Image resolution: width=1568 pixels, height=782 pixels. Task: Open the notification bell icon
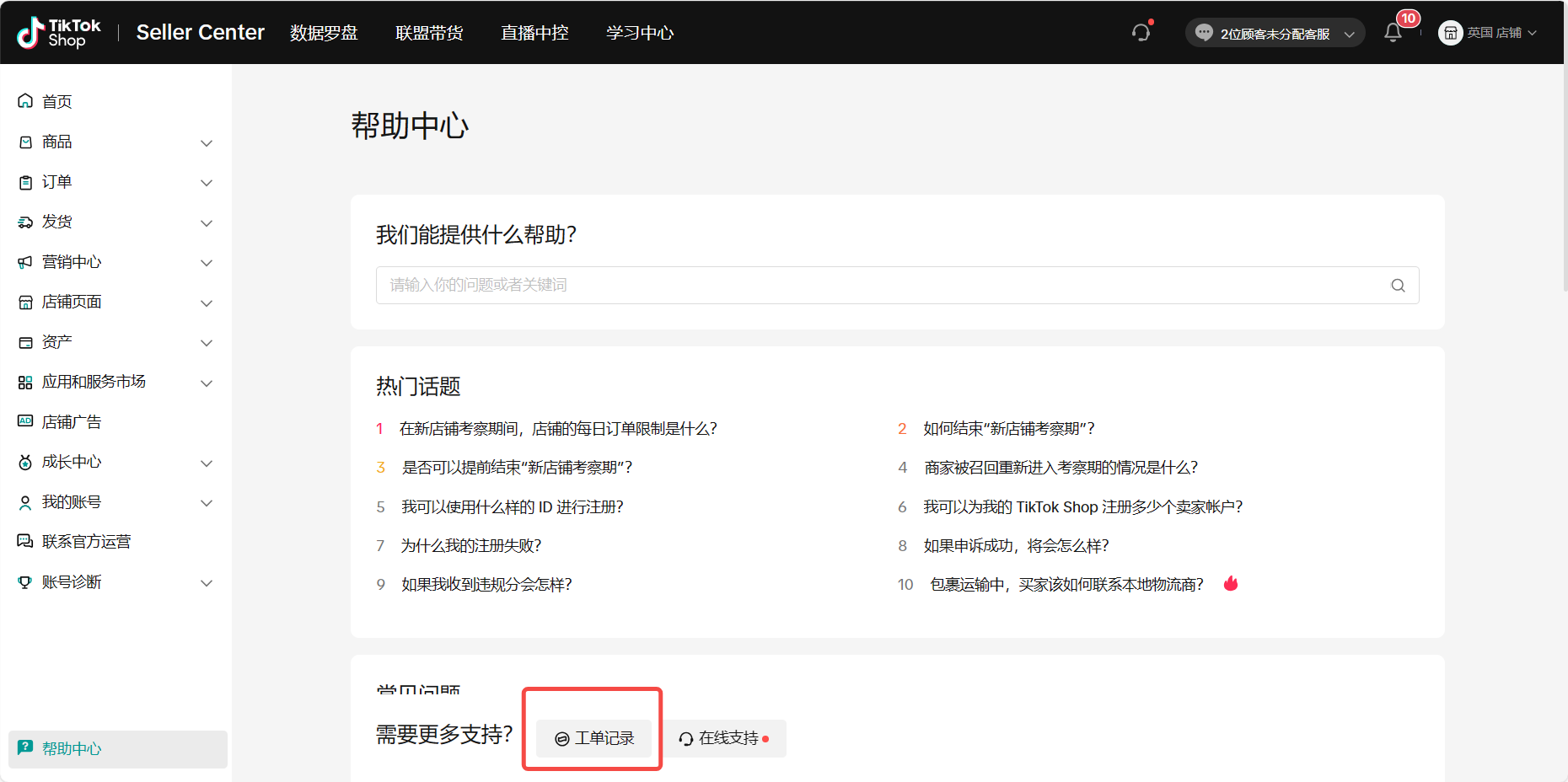coord(1393,33)
